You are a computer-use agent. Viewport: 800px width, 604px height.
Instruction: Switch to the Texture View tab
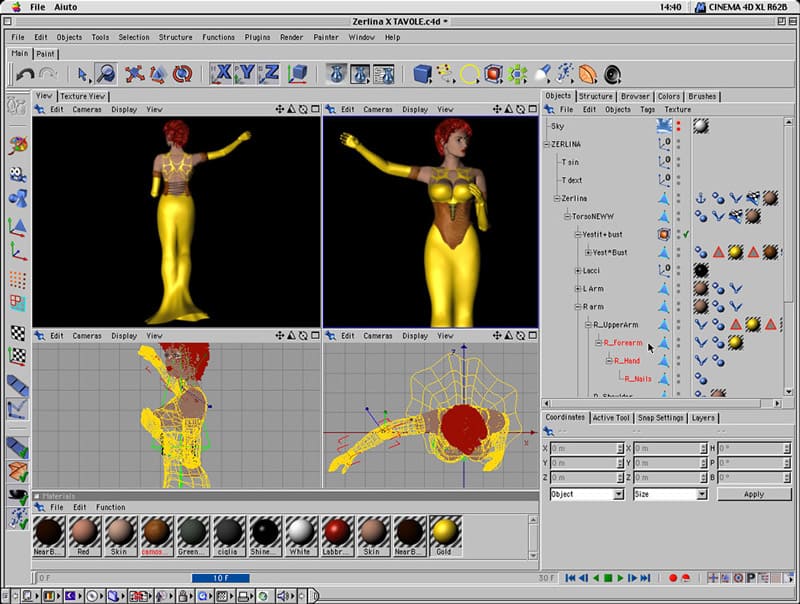(83, 96)
